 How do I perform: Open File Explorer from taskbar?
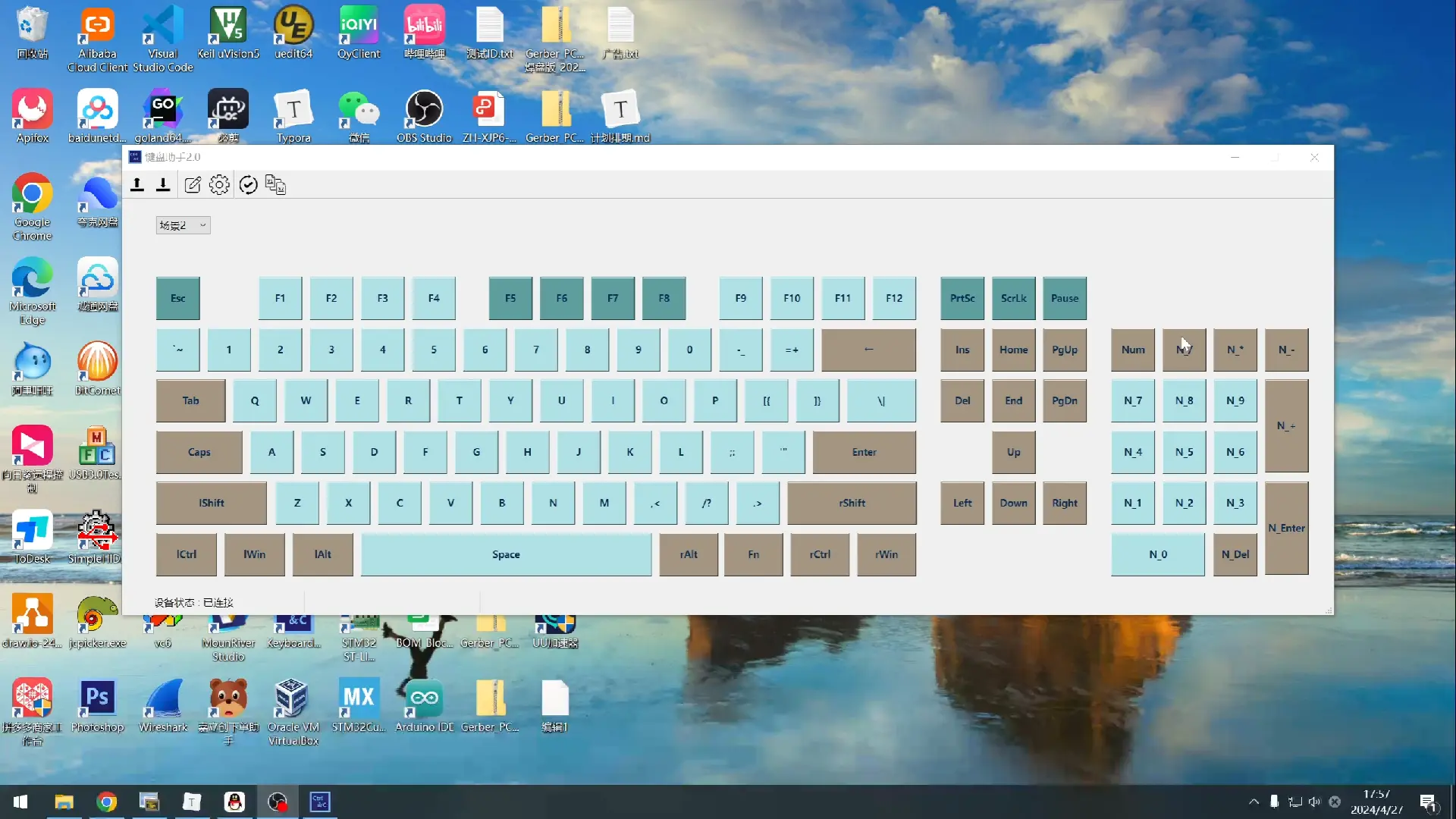[64, 802]
